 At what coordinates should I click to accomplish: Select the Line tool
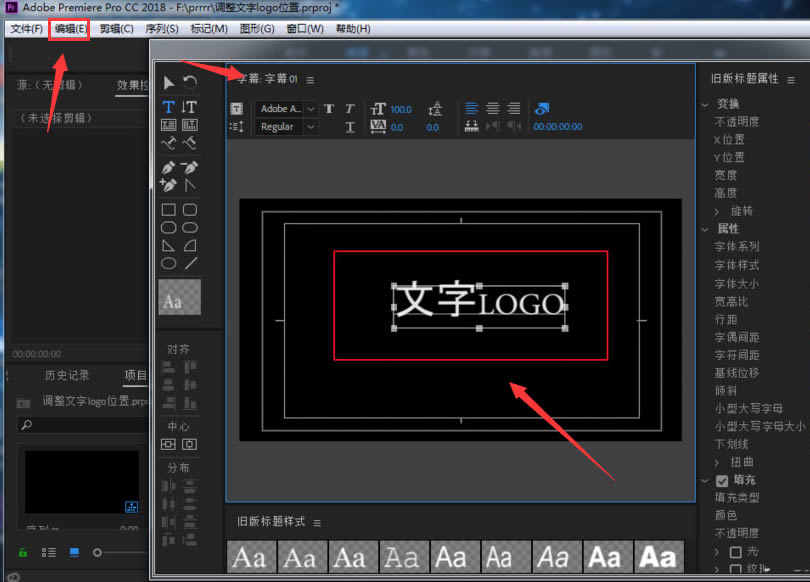click(x=190, y=264)
